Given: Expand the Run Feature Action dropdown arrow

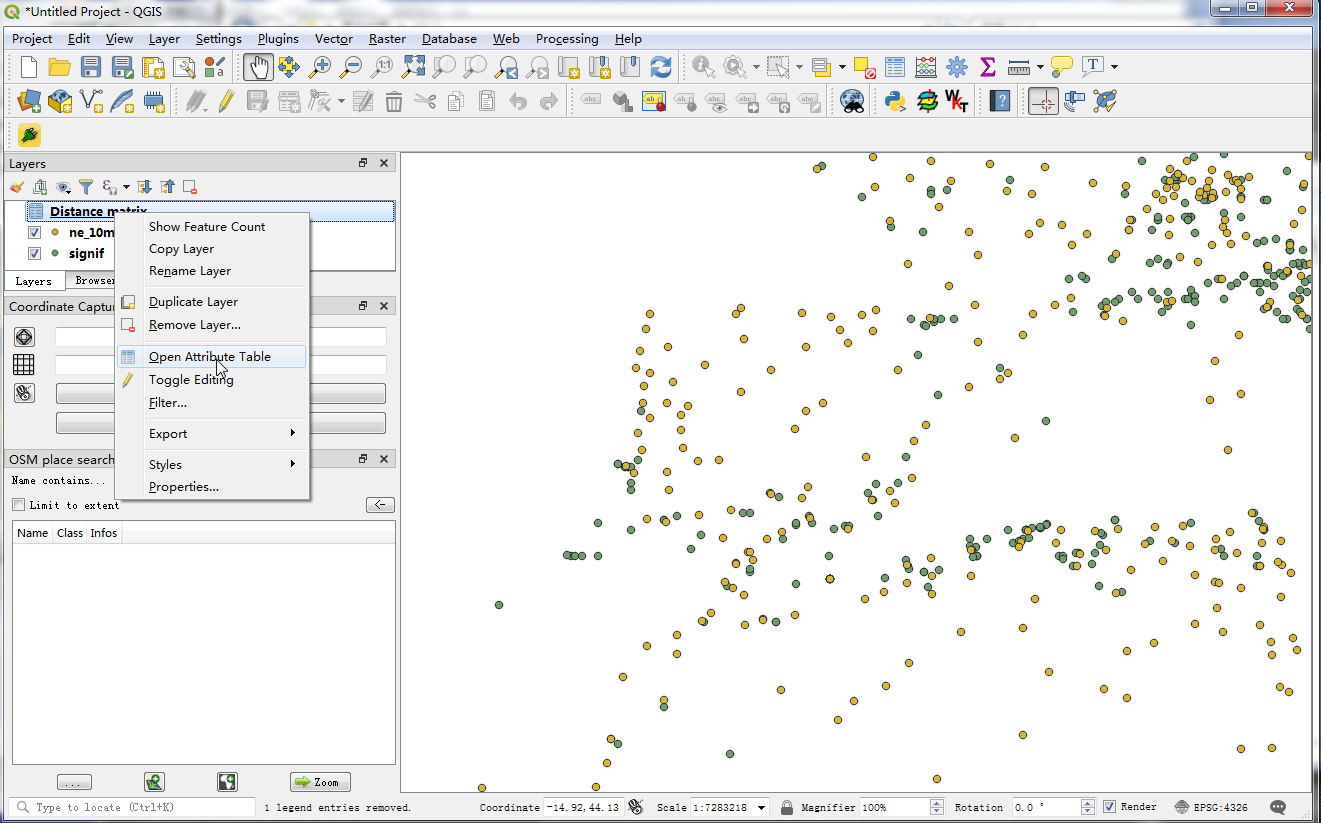Looking at the screenshot, I should pyautogui.click(x=755, y=67).
